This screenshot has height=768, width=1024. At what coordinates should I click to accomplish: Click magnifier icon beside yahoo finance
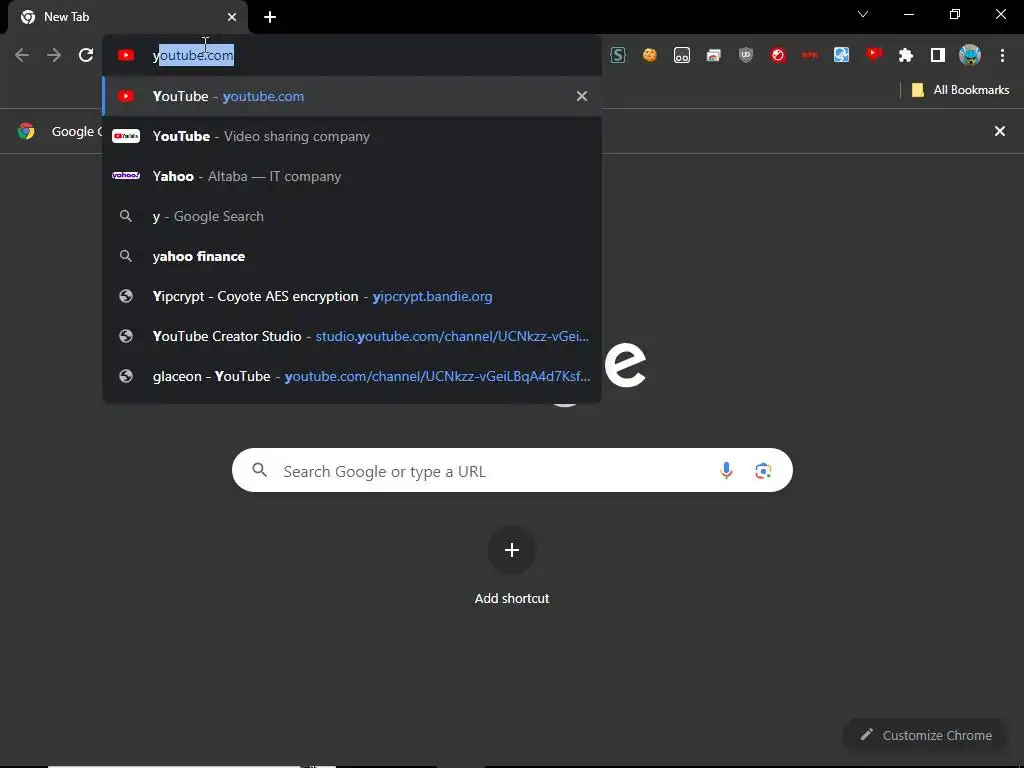pyautogui.click(x=126, y=256)
